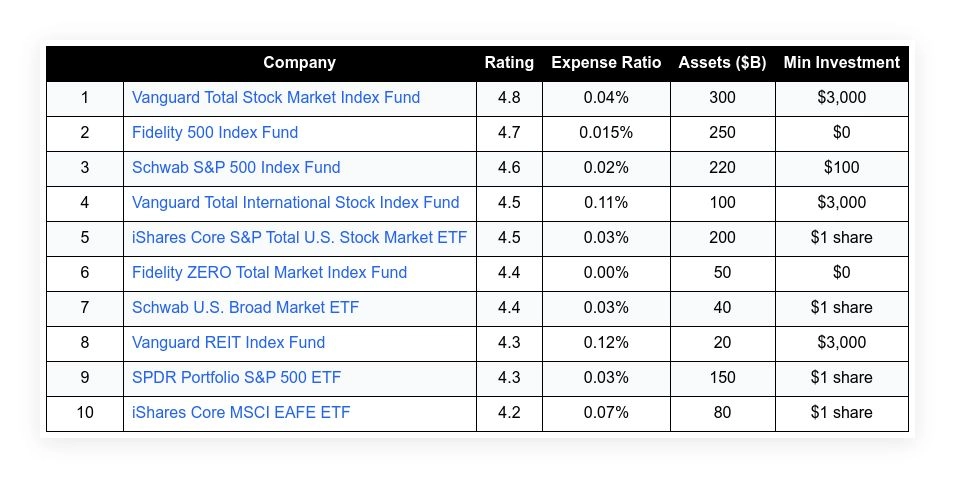The height and width of the screenshot is (478, 955).
Task: Click the Company column header
Action: (x=299, y=63)
